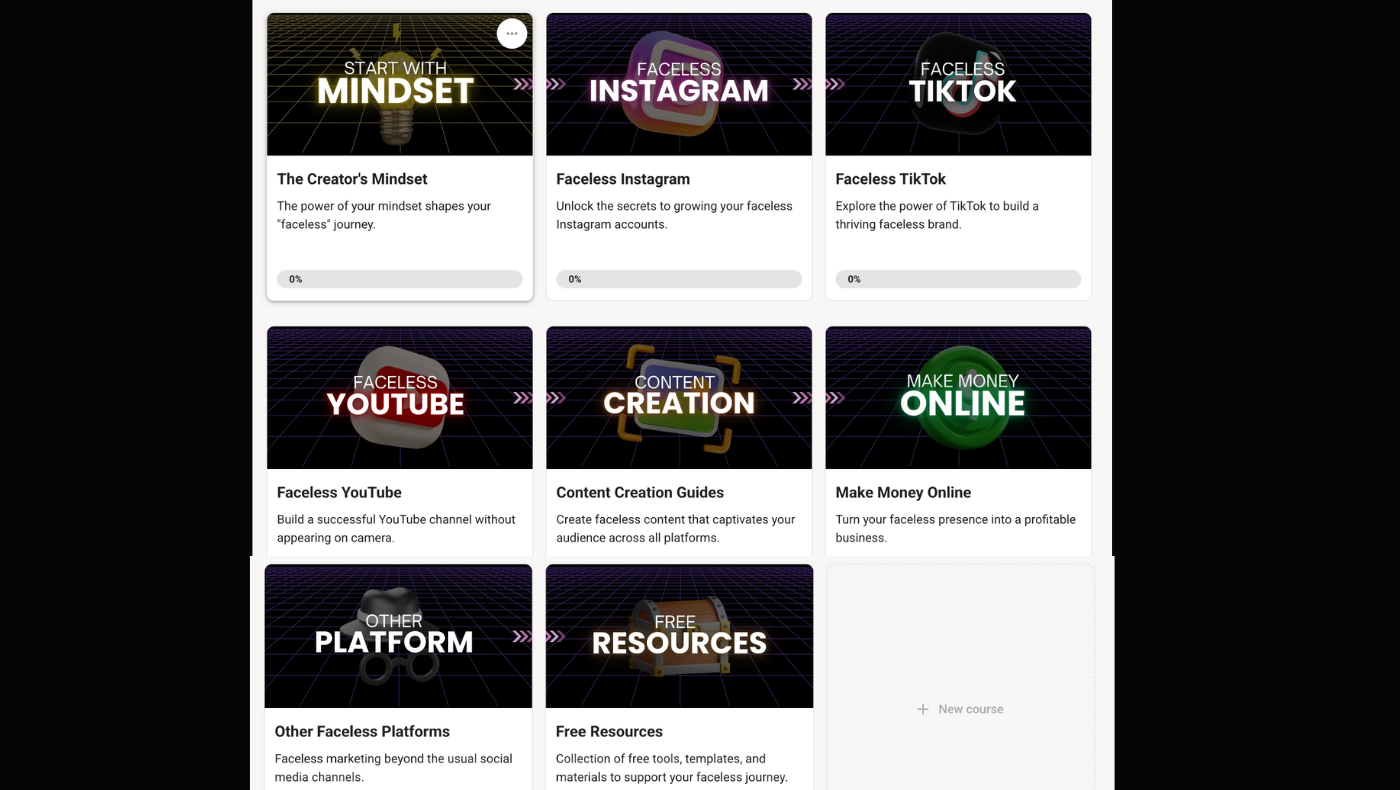This screenshot has height=790, width=1400.
Task: Select the Other Platform banner image
Action: pyautogui.click(x=398, y=636)
